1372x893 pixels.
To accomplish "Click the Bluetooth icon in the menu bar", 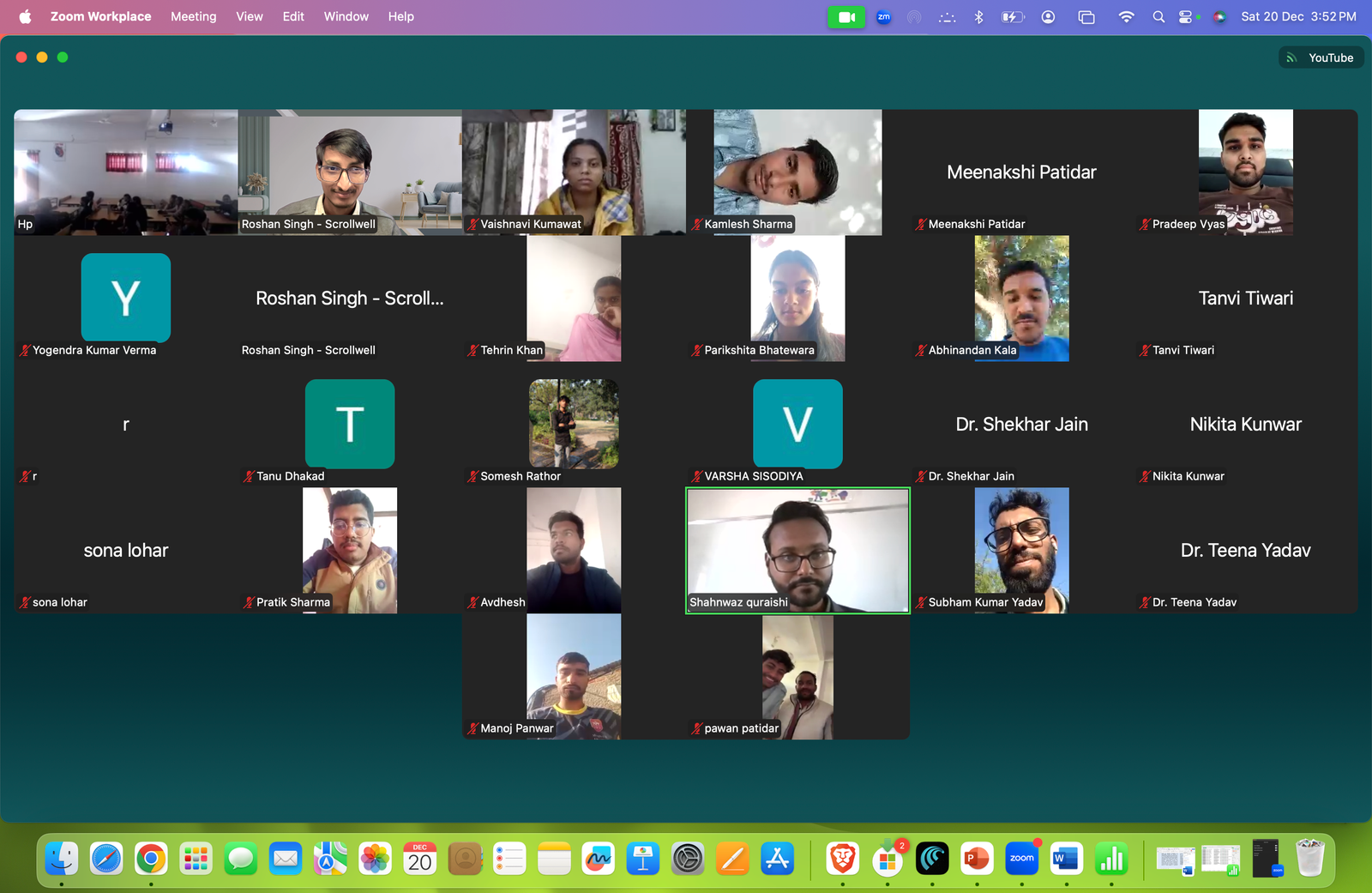I will coord(978,17).
